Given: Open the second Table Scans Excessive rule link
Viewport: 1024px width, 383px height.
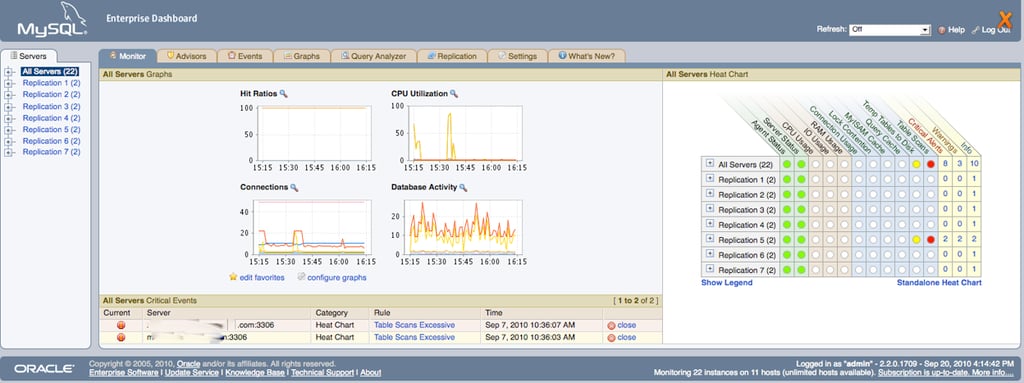Looking at the screenshot, I should [414, 337].
